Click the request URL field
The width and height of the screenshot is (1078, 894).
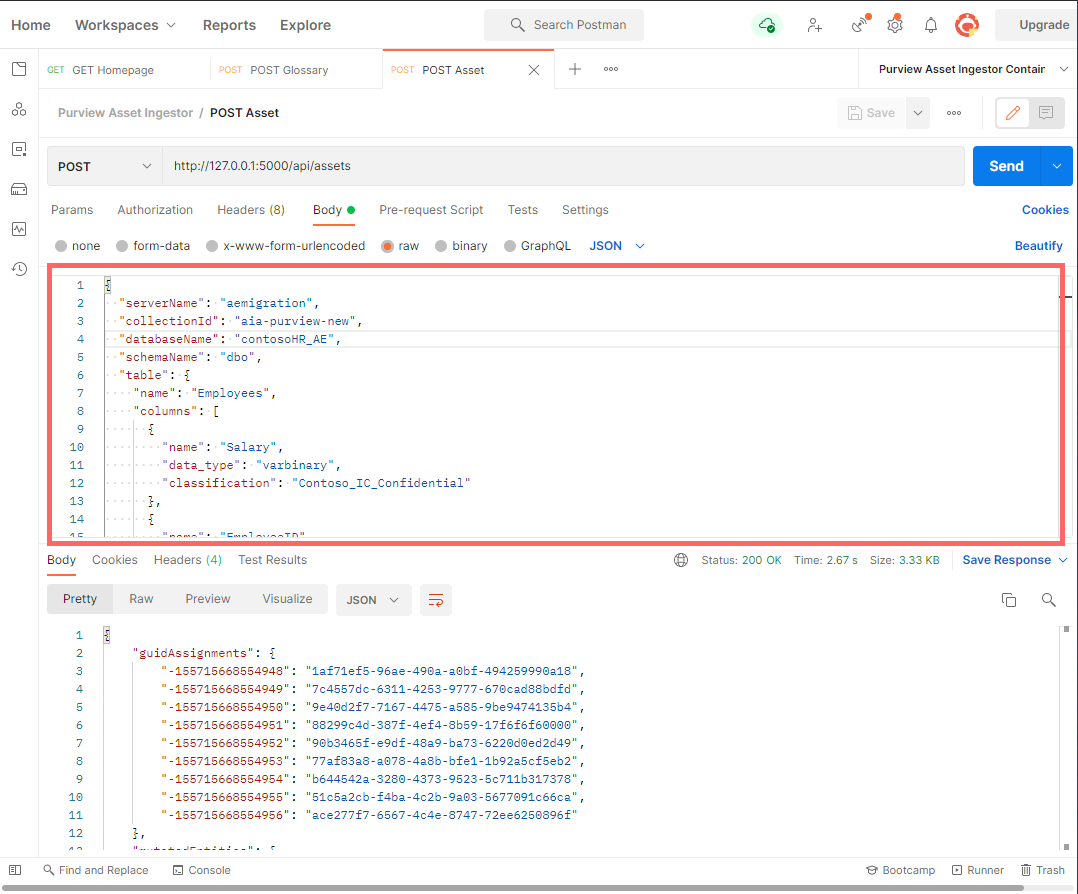(563, 166)
